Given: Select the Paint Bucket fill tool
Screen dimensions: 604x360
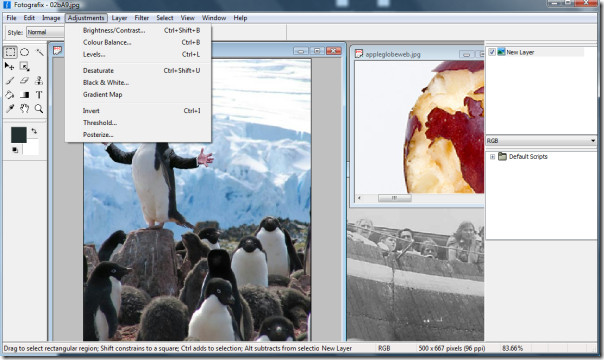Looking at the screenshot, I should point(10,95).
